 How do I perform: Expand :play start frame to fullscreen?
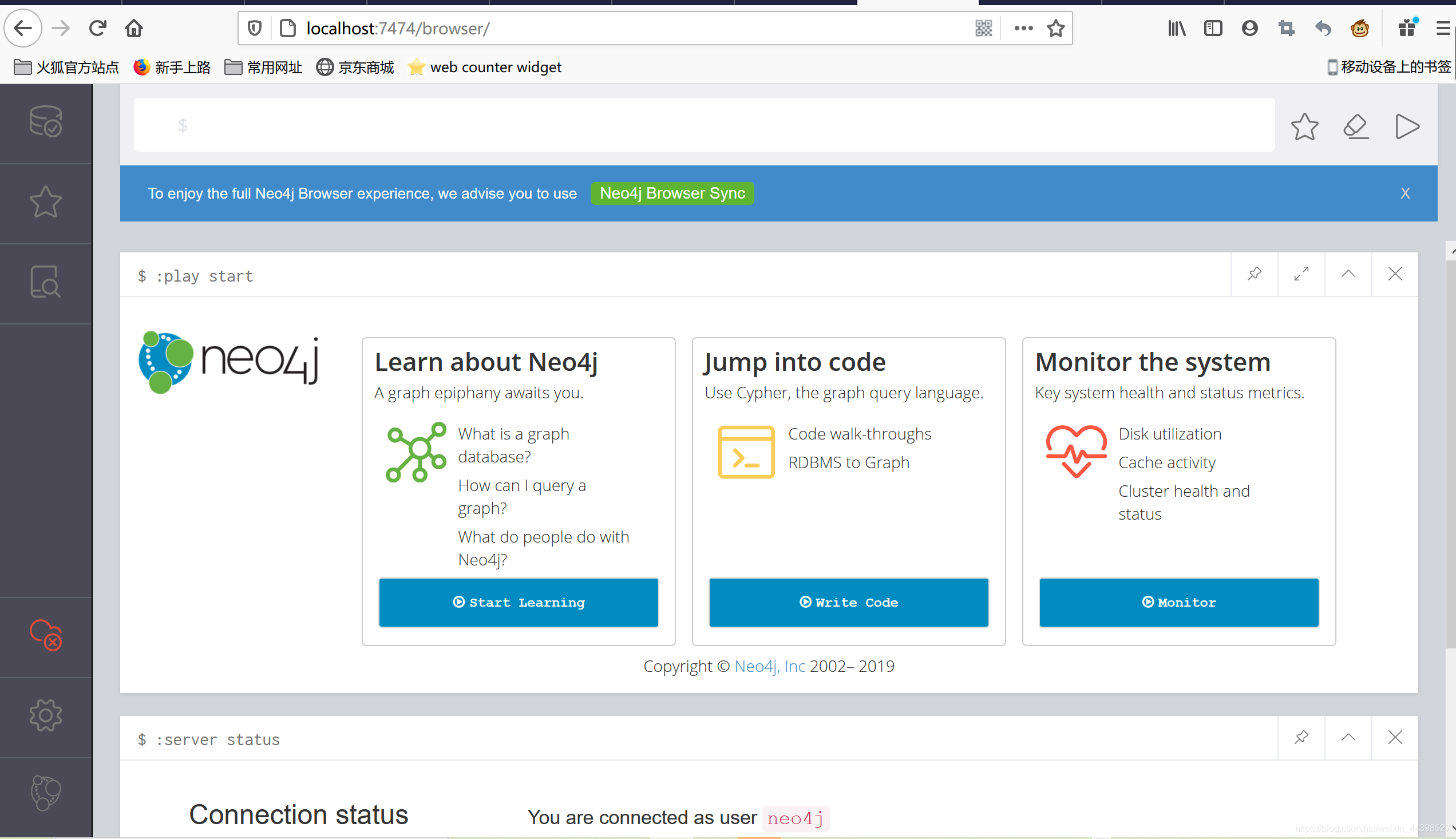click(1301, 274)
